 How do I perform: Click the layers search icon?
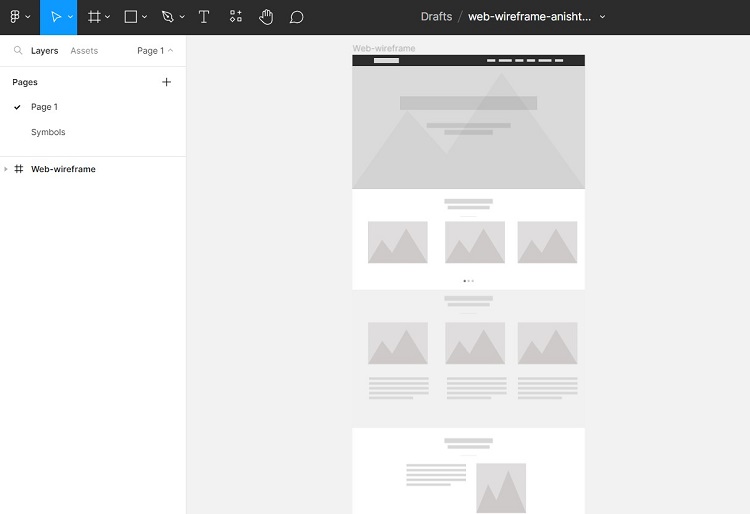point(18,50)
